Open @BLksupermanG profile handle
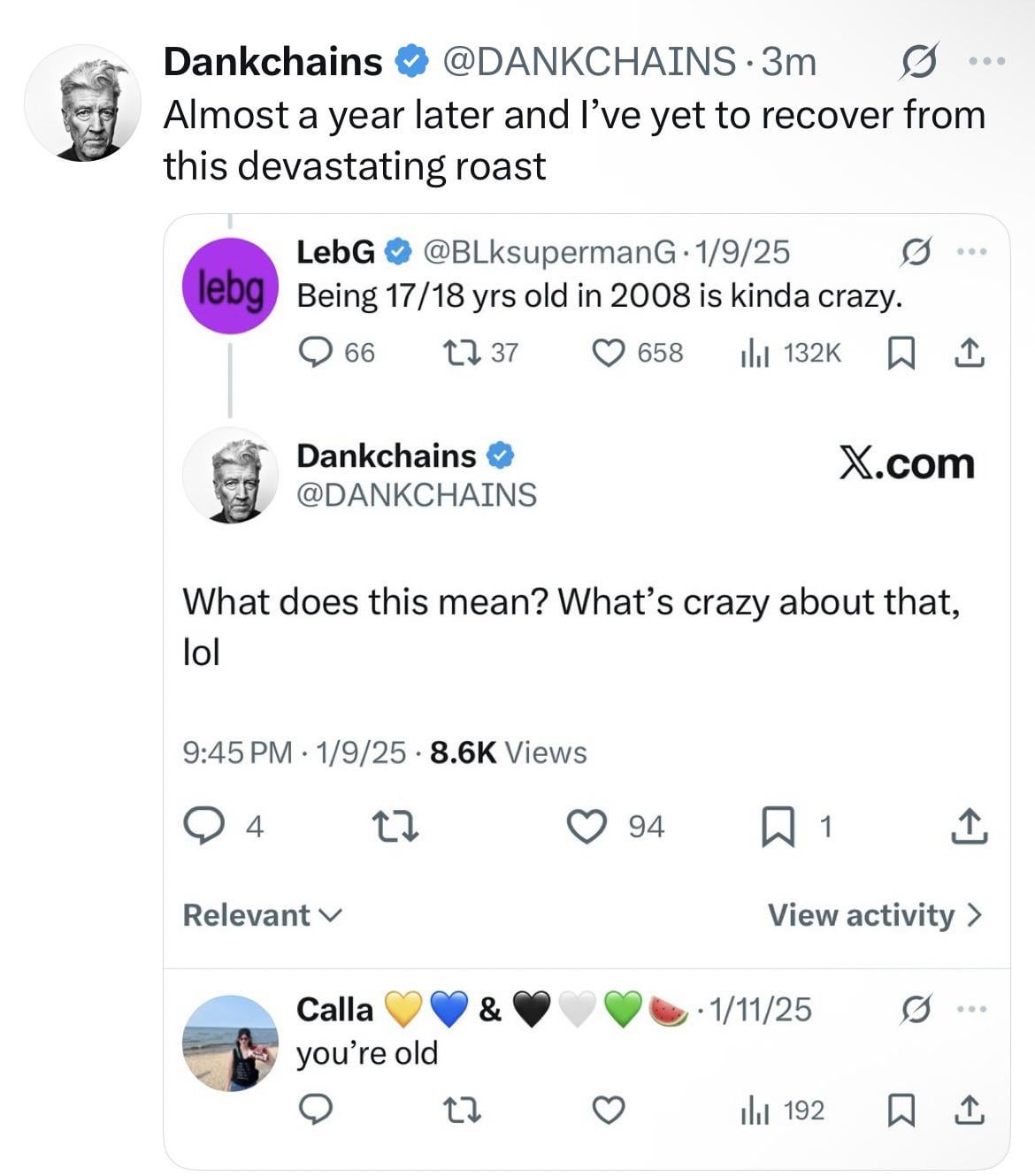The height and width of the screenshot is (1176, 1035). (550, 253)
